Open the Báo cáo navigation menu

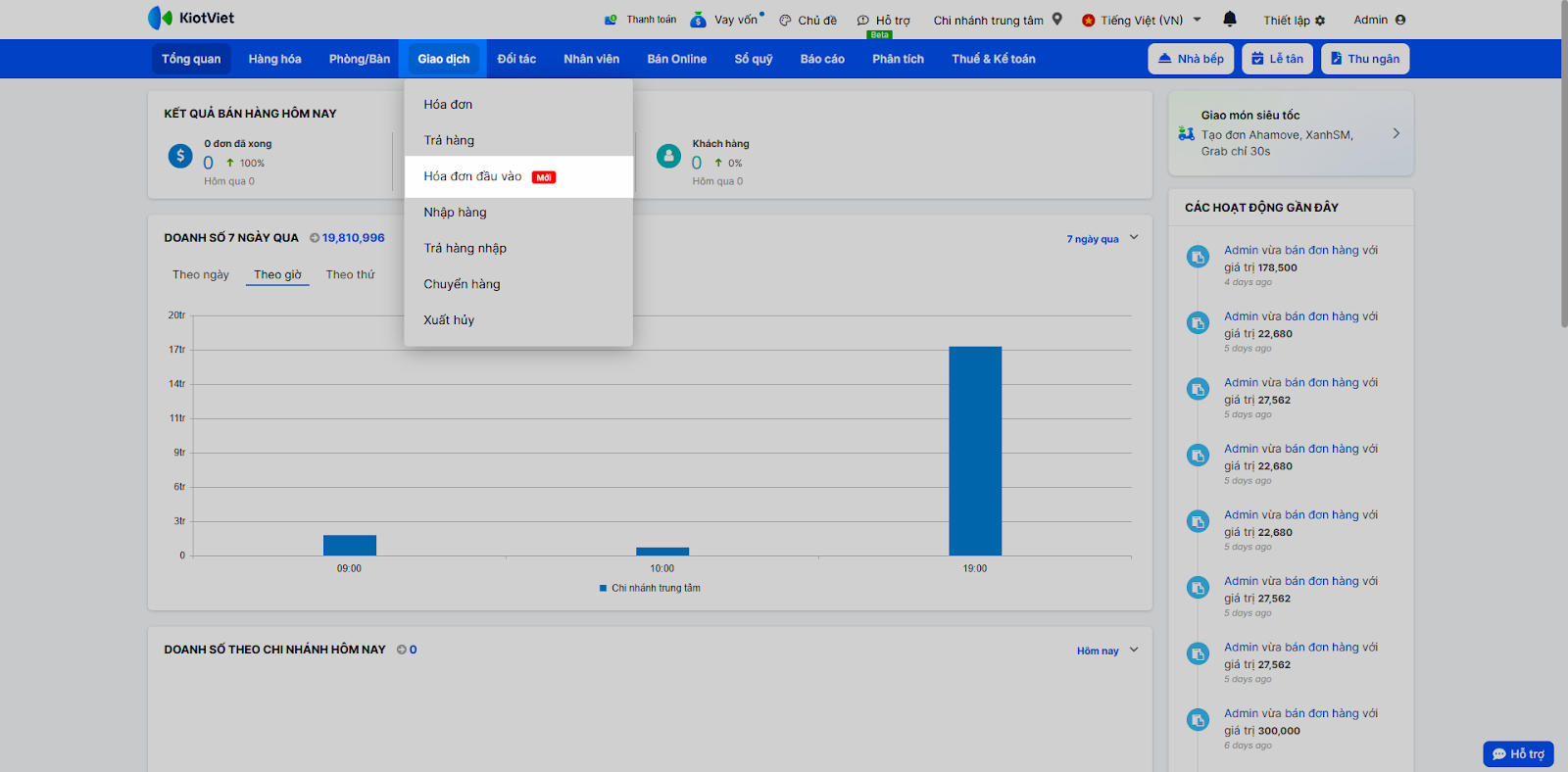click(x=822, y=59)
